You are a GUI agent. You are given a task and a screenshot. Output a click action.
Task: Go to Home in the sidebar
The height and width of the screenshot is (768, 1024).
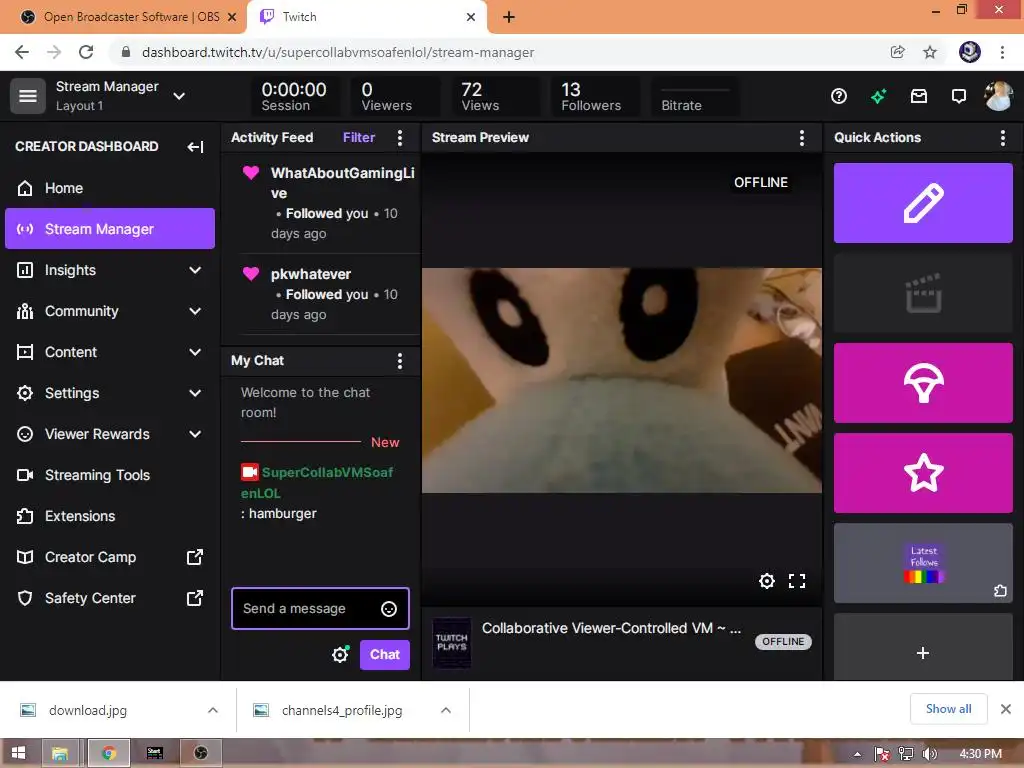click(110, 188)
